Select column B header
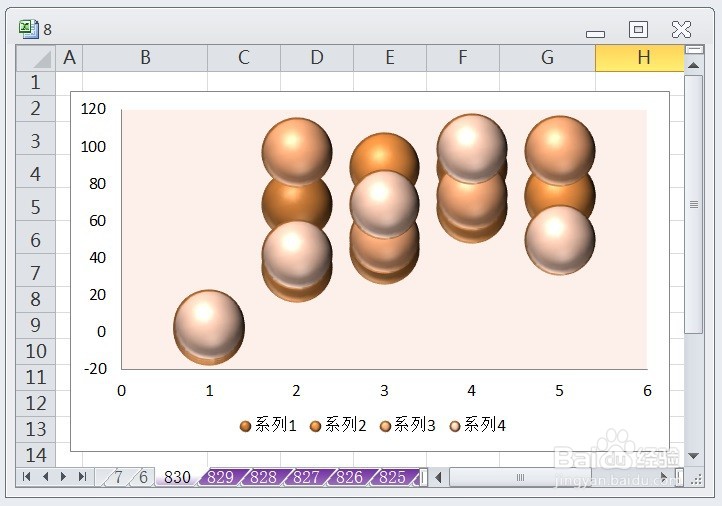 pyautogui.click(x=145, y=58)
